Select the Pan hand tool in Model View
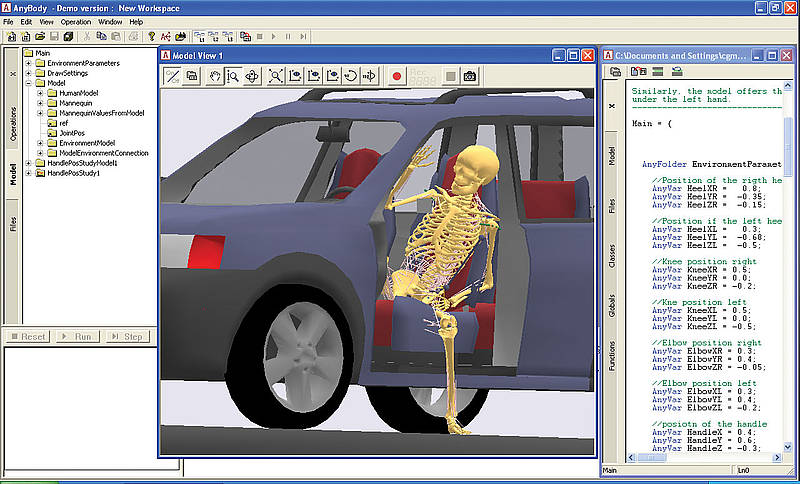The height and width of the screenshot is (484, 800). coord(214,75)
